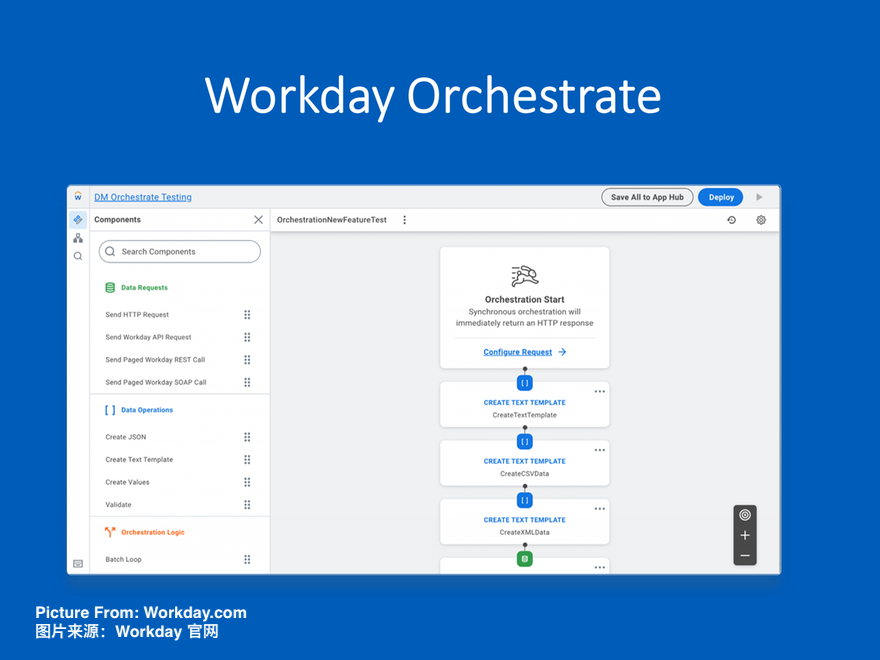Click Save All to App Hub
Image resolution: width=880 pixels, height=660 pixels.
click(x=647, y=197)
